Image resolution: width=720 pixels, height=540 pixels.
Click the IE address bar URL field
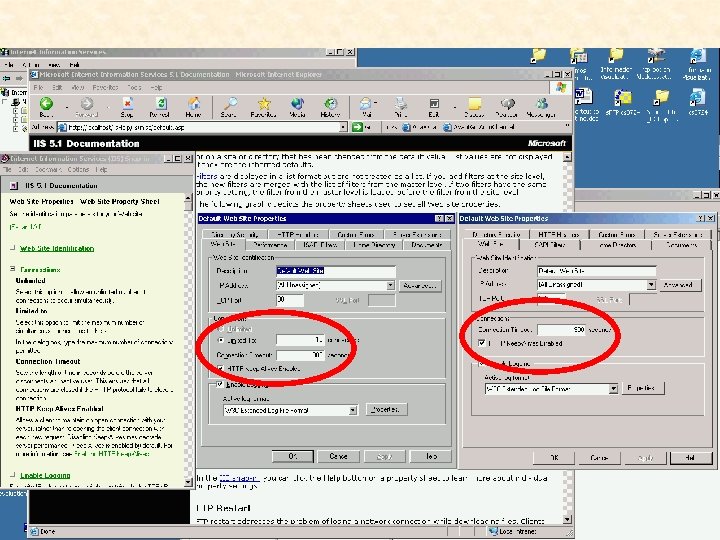(x=202, y=127)
